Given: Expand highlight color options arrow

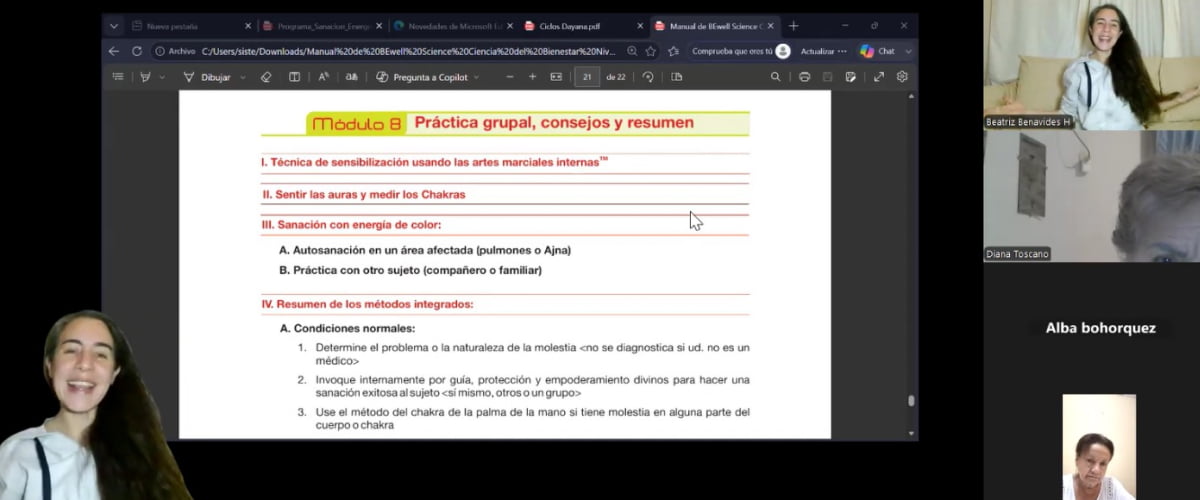Looking at the screenshot, I should (x=160, y=77).
